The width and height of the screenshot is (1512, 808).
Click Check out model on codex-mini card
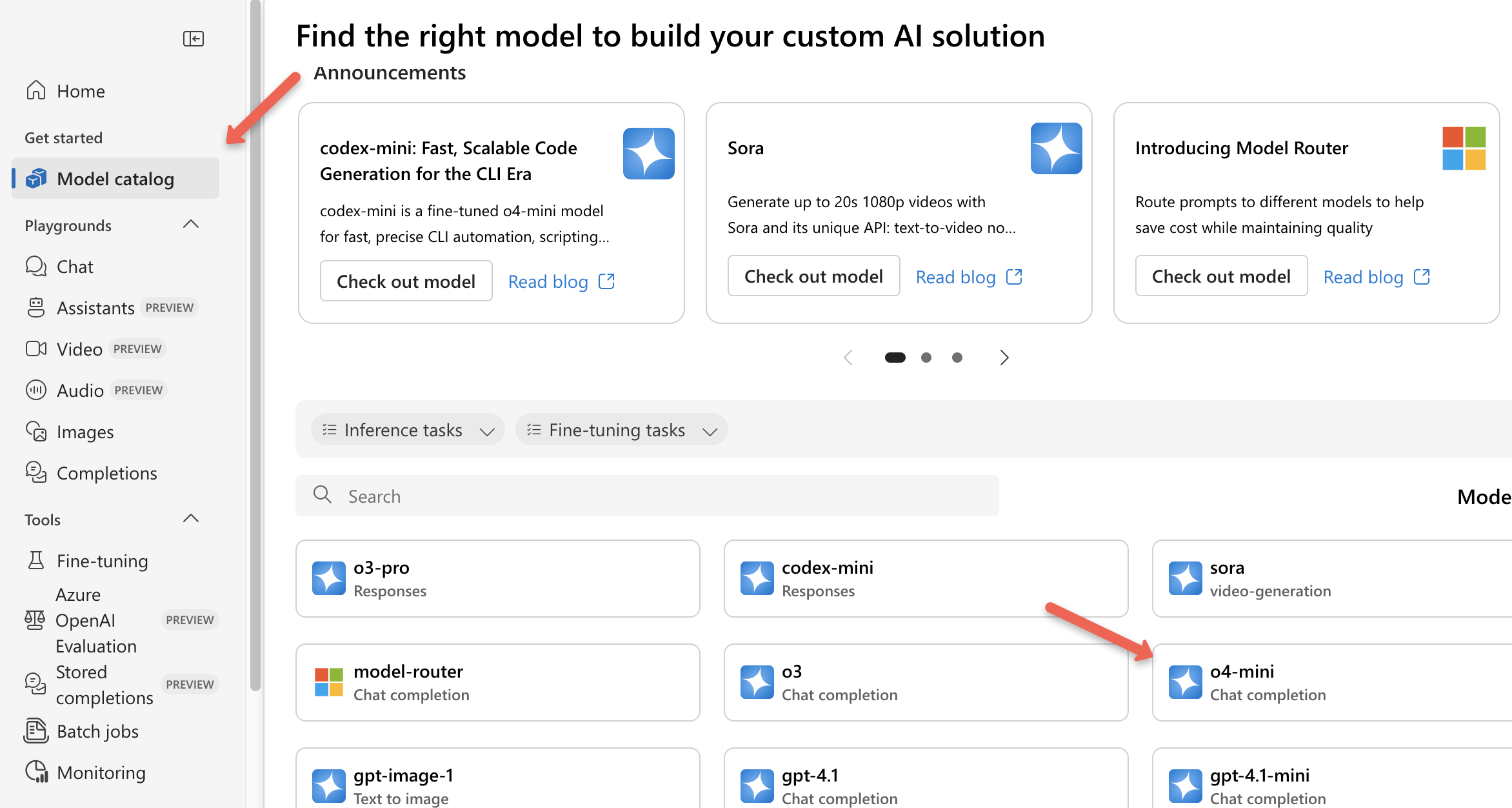406,281
